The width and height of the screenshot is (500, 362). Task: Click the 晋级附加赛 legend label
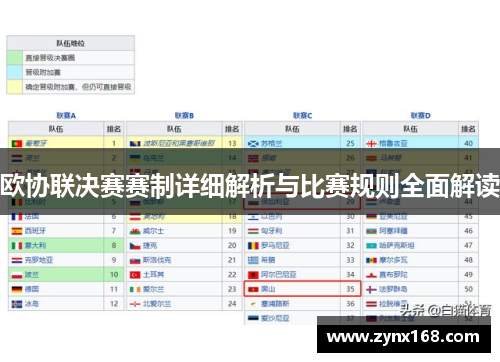coord(43,72)
